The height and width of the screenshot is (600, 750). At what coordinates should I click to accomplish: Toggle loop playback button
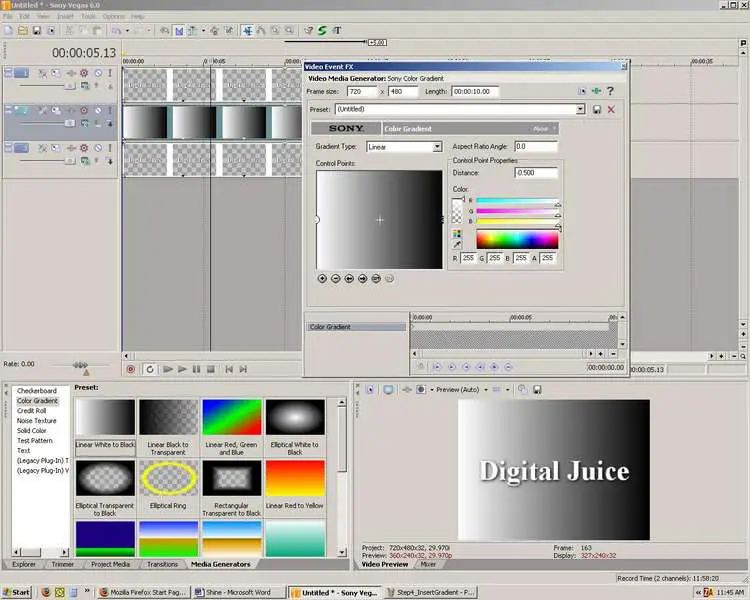[150, 369]
